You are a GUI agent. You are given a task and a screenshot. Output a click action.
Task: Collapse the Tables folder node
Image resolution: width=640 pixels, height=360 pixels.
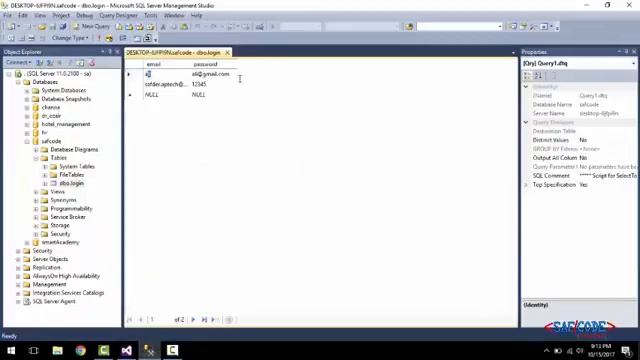click(x=36, y=158)
